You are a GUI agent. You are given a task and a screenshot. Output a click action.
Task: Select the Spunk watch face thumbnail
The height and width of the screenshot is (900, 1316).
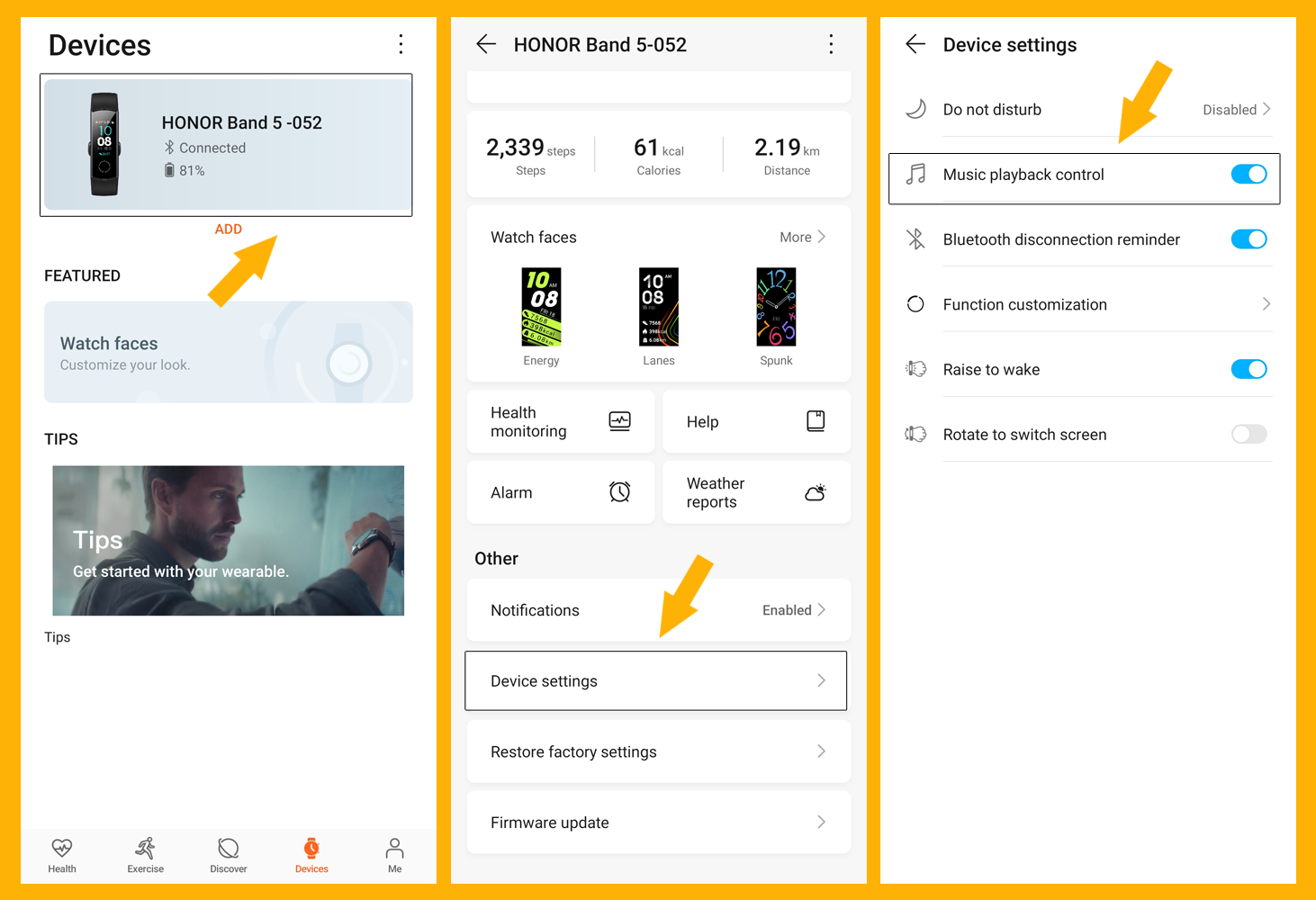tap(776, 308)
